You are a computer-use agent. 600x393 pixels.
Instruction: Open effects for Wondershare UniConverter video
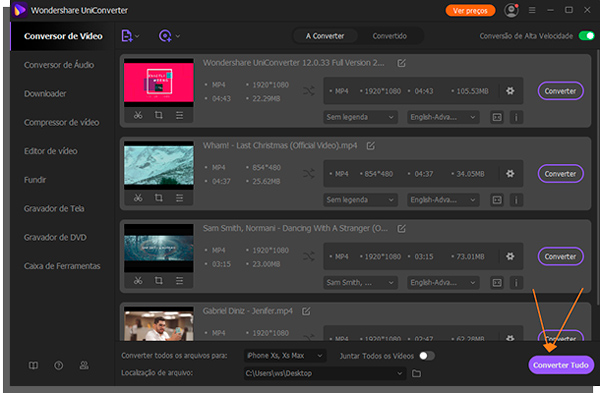(179, 115)
